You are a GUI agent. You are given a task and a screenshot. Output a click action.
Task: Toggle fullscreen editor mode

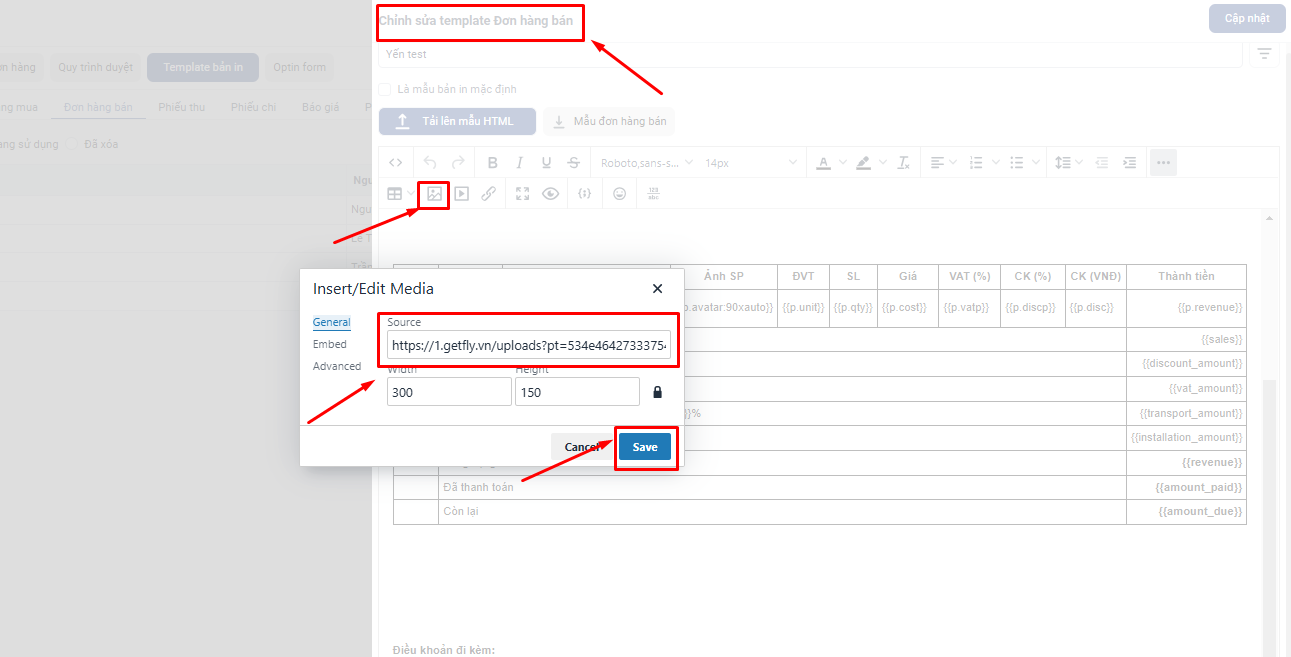coord(522,194)
